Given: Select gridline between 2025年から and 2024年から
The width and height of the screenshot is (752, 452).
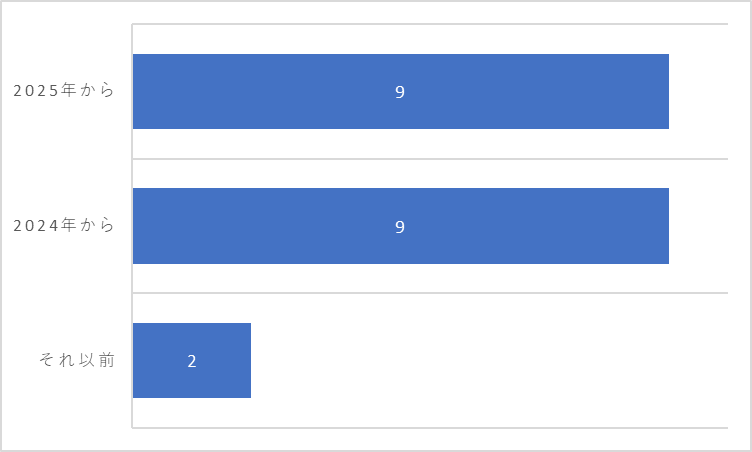Looking at the screenshot, I should click(430, 158).
